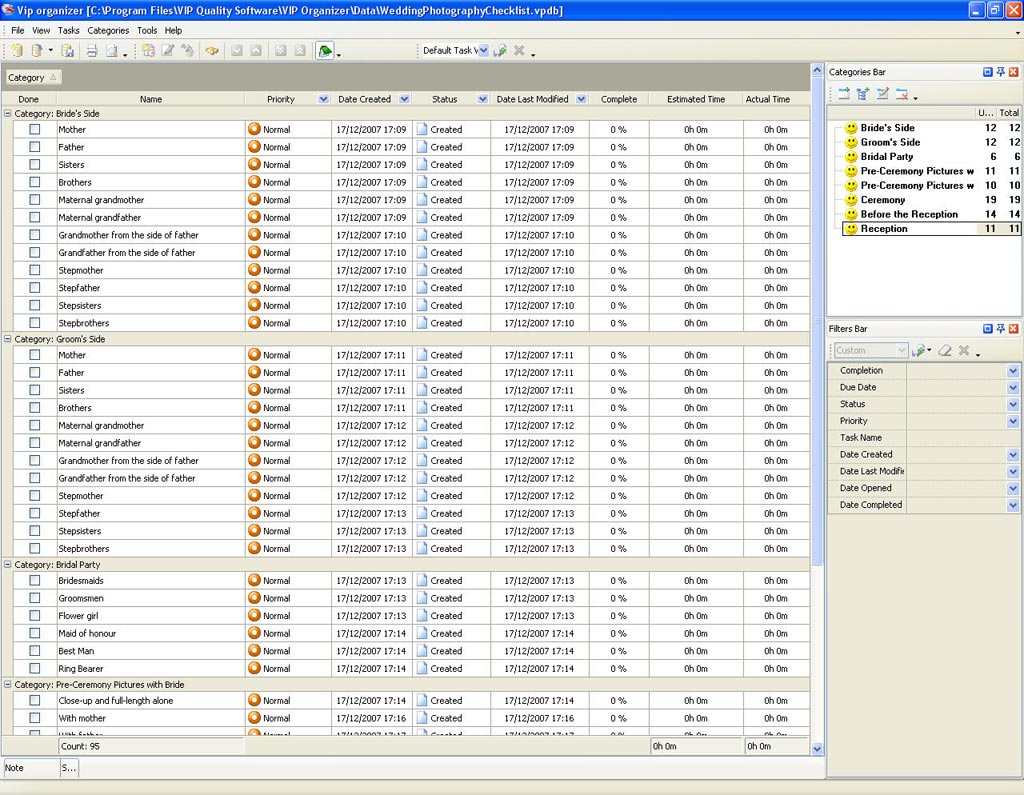Open the Priority column filter dropdown

point(323,99)
